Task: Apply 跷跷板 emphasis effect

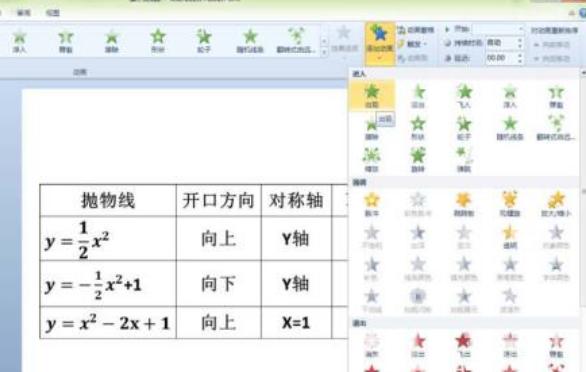Action: click(464, 205)
